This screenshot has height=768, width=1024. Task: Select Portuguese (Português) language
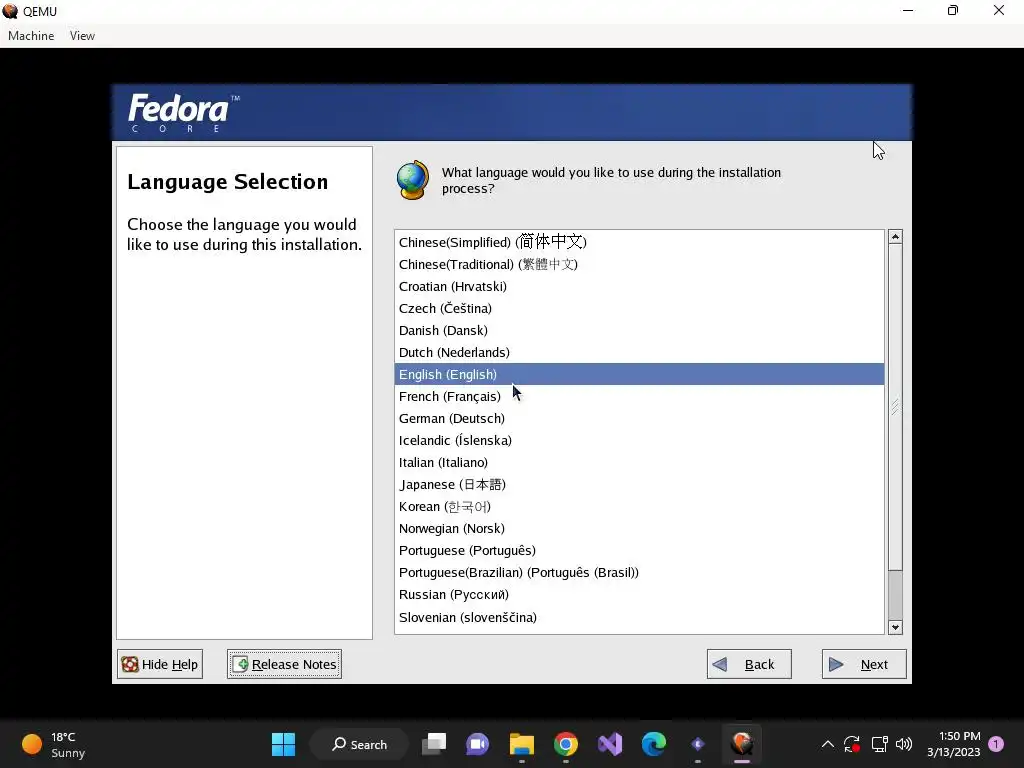point(639,551)
